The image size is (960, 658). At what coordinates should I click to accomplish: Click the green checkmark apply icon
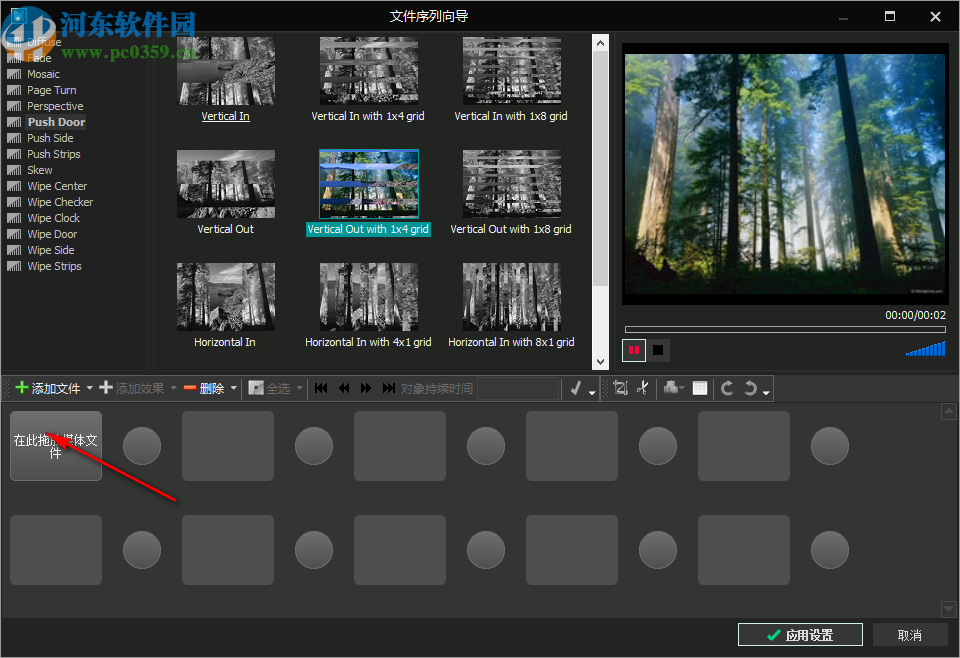575,388
